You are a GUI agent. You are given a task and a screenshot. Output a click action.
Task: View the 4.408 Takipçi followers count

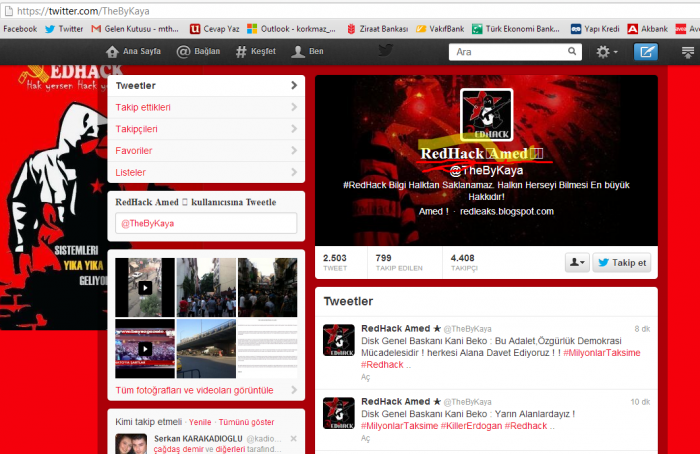click(463, 262)
